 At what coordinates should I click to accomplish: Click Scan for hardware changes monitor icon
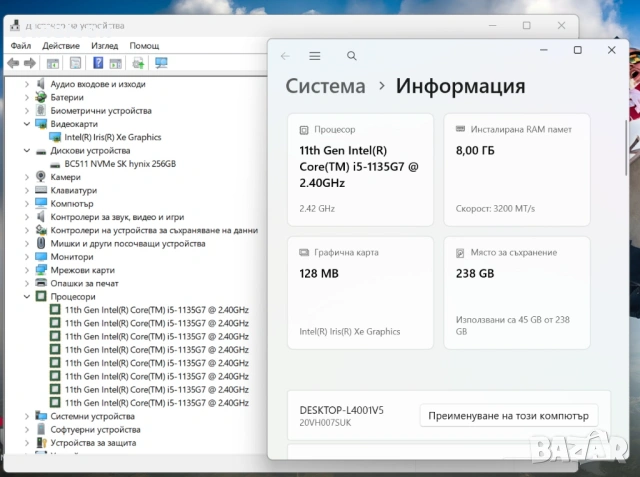[x=161, y=63]
